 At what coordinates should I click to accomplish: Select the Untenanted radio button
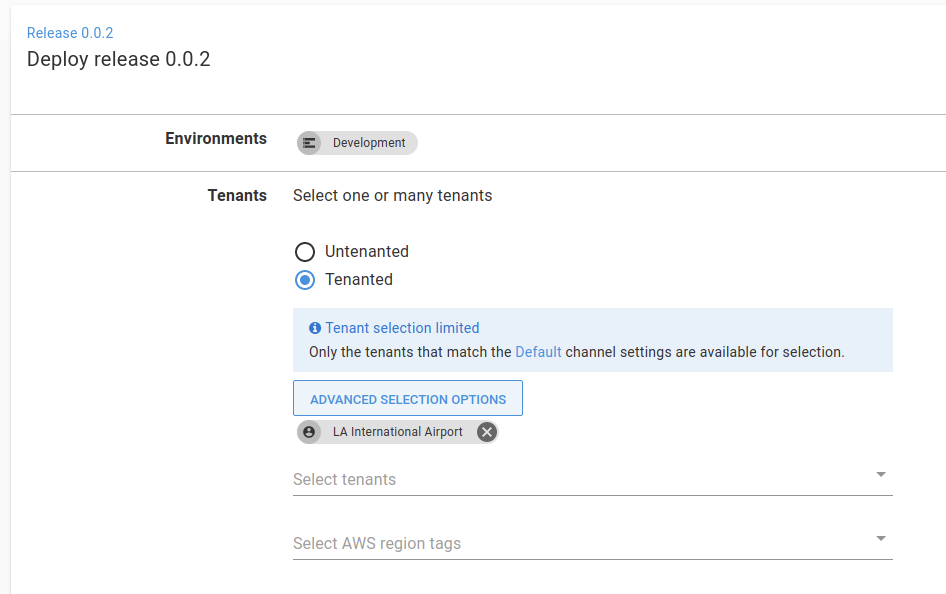point(305,252)
